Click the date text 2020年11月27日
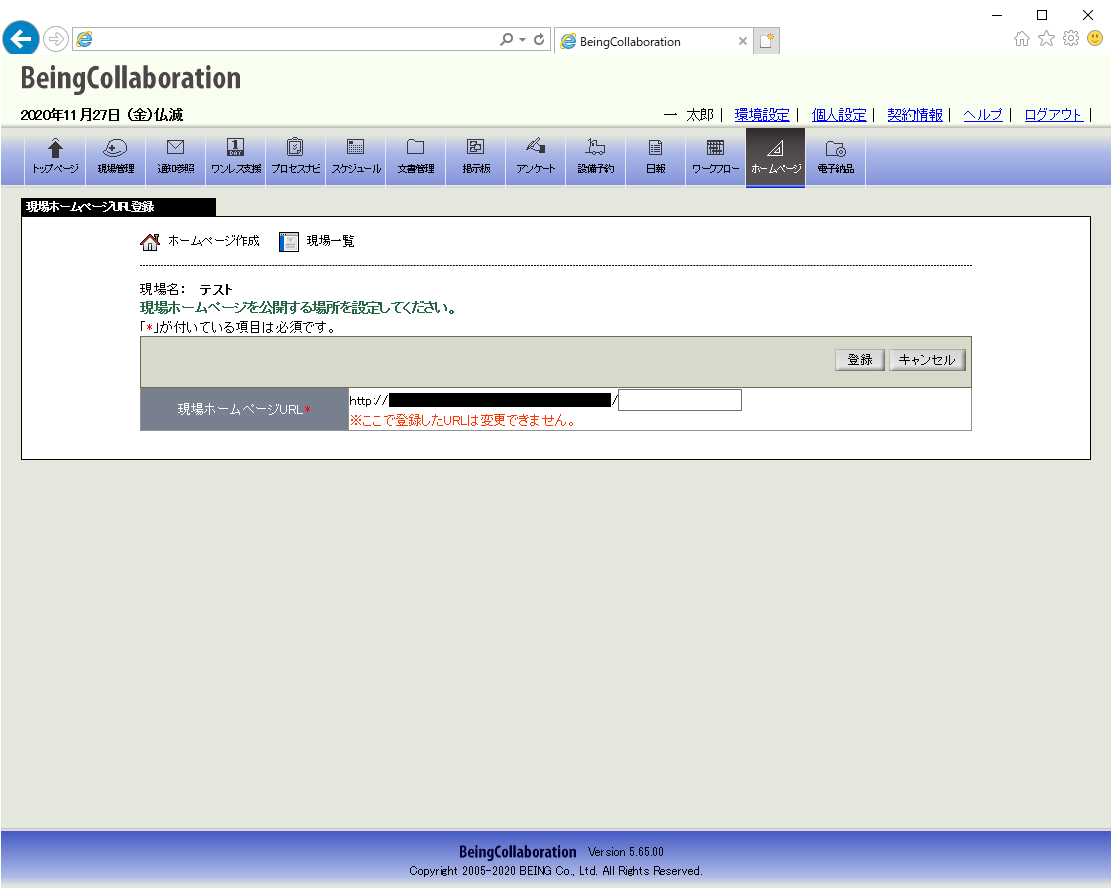This screenshot has width=1111, height=888. pos(70,115)
